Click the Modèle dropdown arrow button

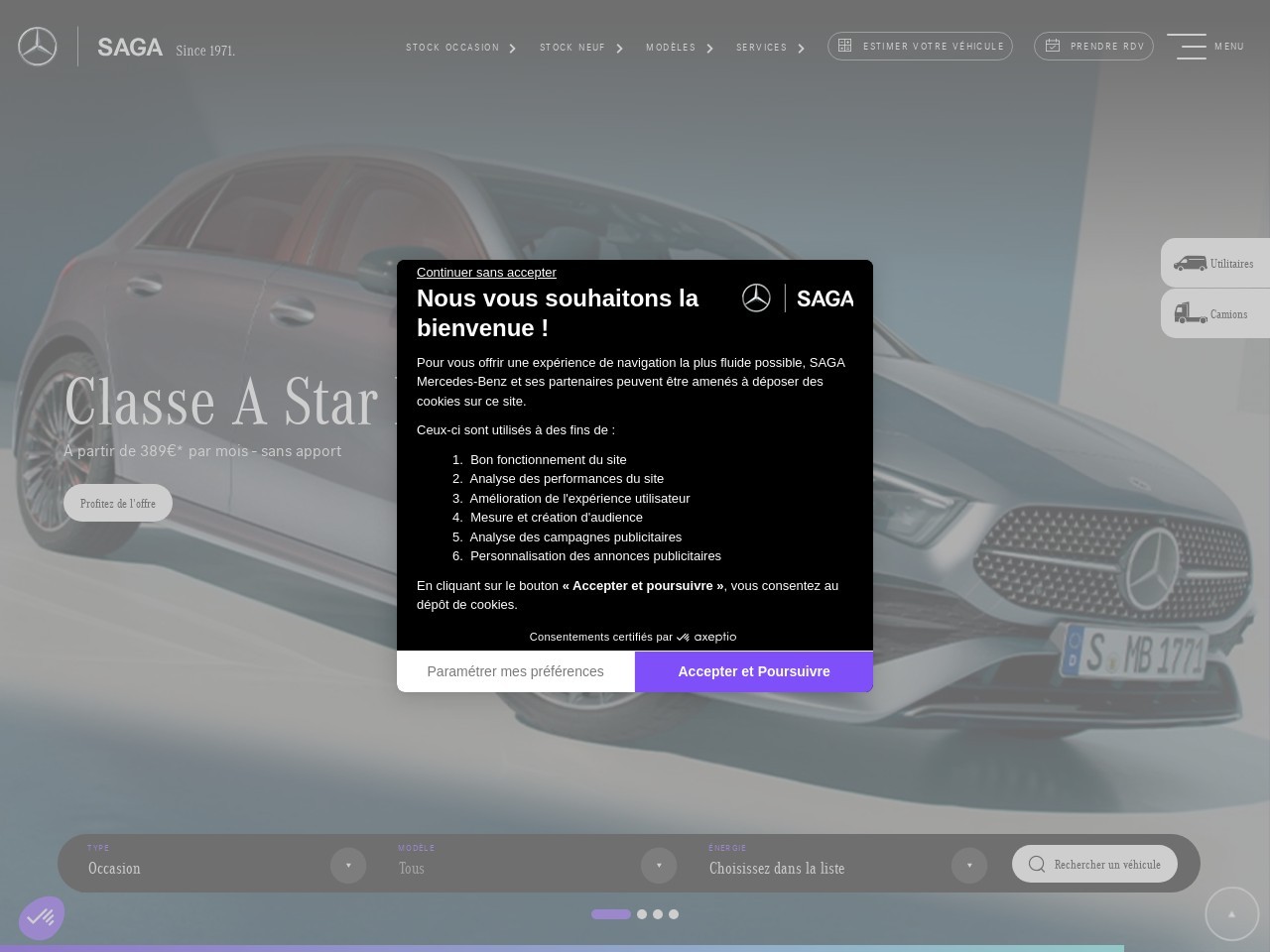pyautogui.click(x=659, y=866)
